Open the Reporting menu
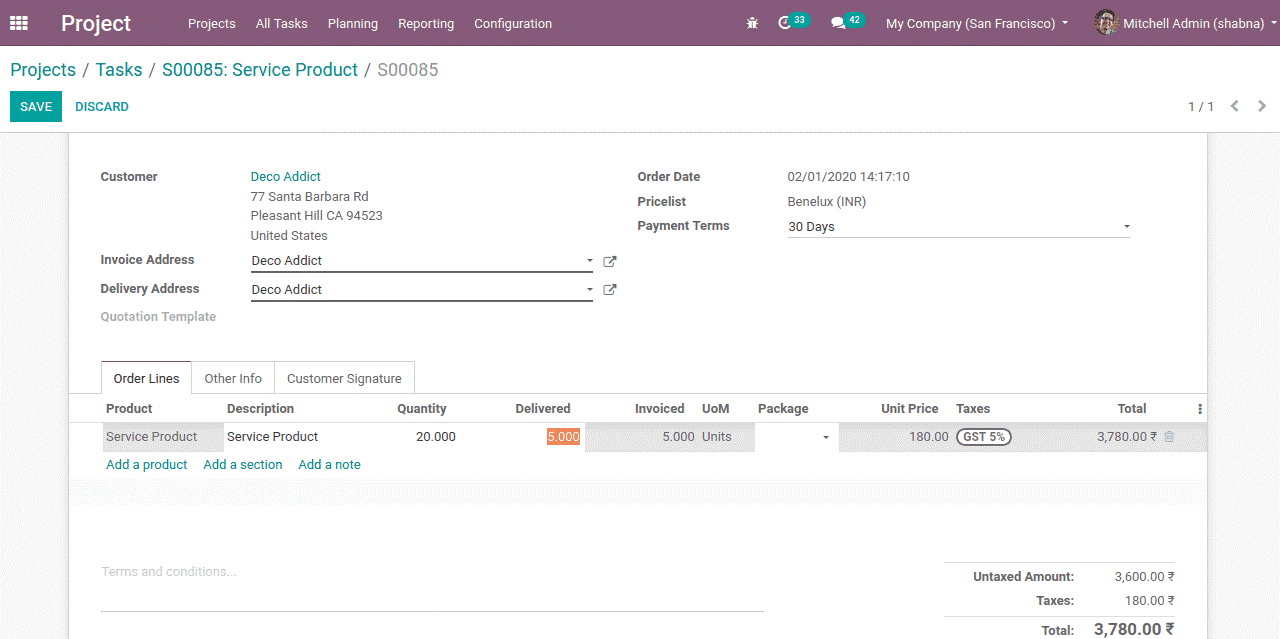Image resolution: width=1280 pixels, height=639 pixels. (x=426, y=23)
